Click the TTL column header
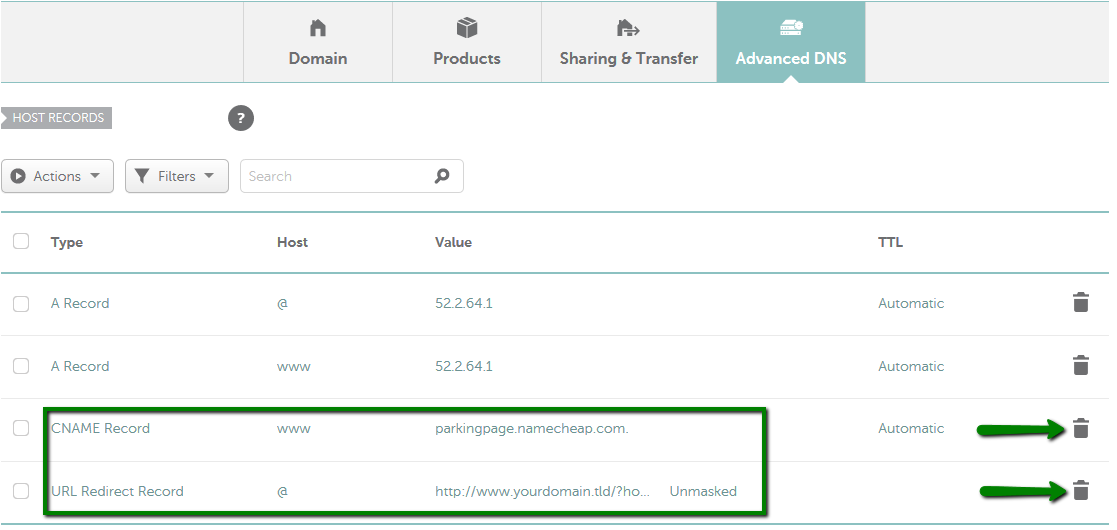Screen dimensions: 1117x530 (890, 242)
